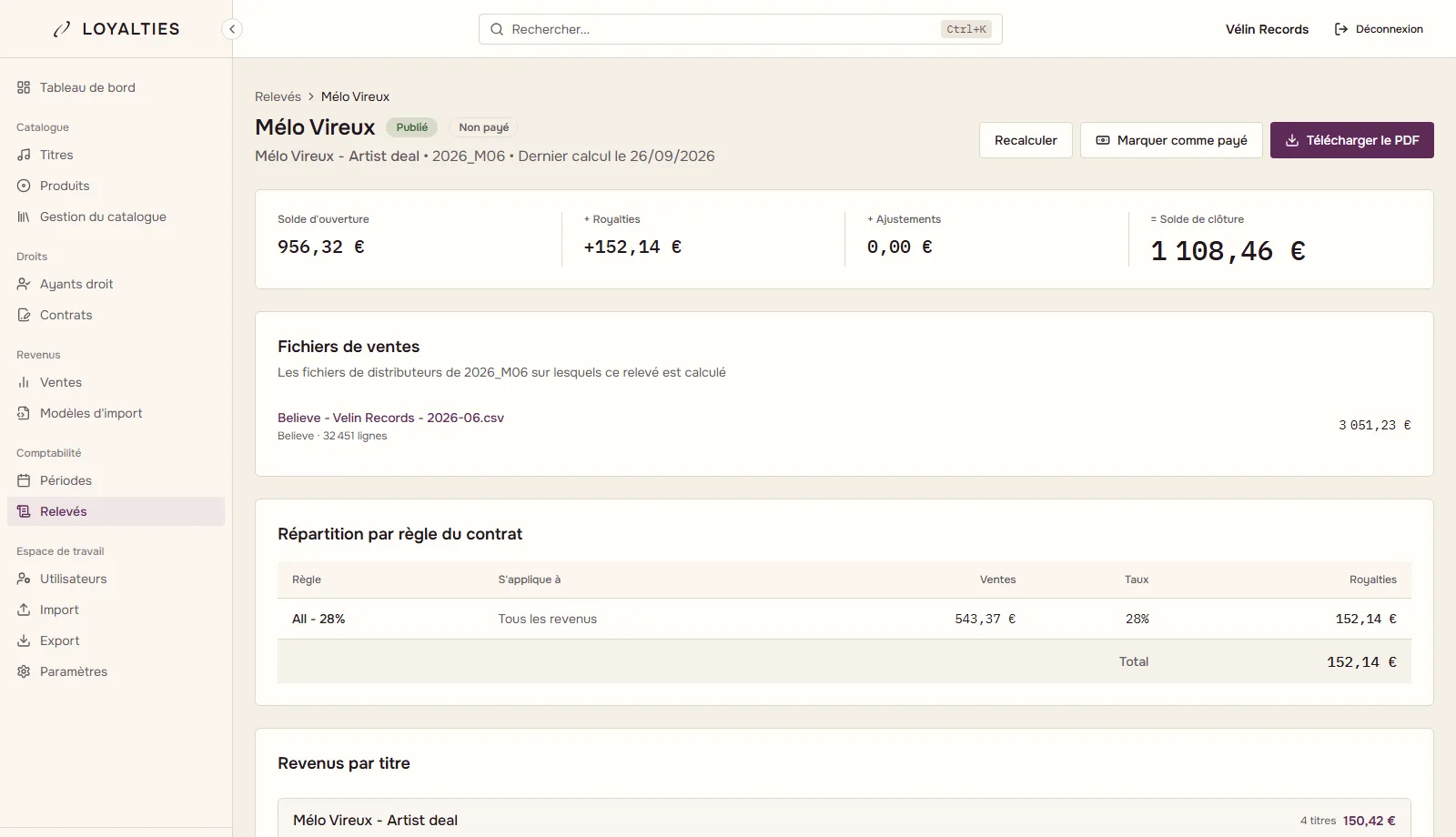Click the Gestion du catalogue library icon
Viewport: 1456px width, 837px height.
coord(24,217)
